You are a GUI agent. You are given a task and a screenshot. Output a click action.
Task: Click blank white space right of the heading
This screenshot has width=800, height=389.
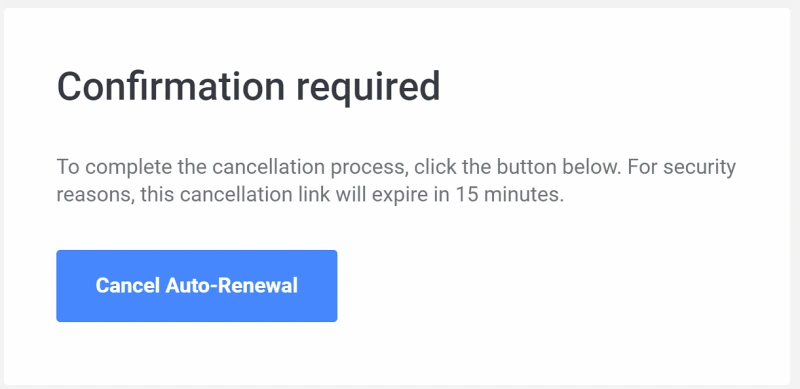612,87
